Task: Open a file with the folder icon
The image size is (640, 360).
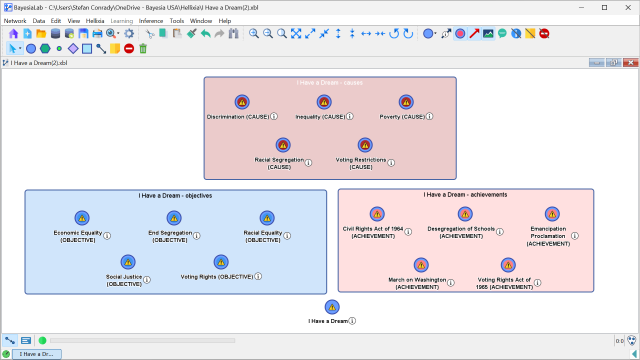Action: pos(41,34)
